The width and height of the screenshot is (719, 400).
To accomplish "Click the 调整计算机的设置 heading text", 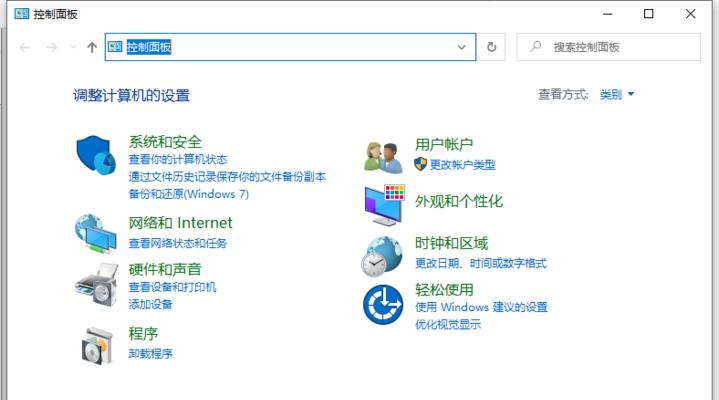I will coord(132,95).
